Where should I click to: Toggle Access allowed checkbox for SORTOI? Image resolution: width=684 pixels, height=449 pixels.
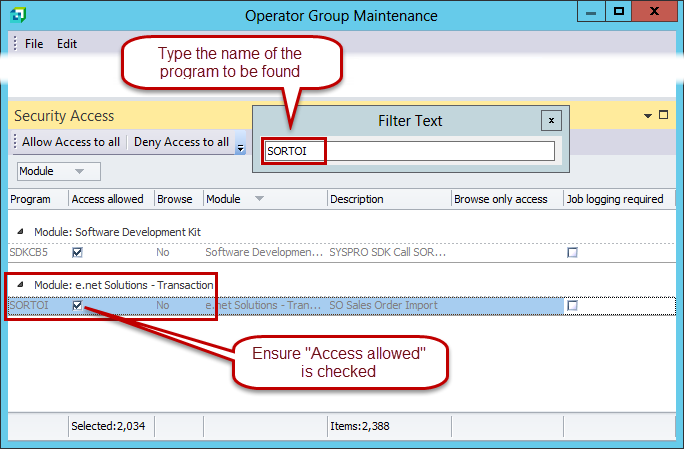pyautogui.click(x=78, y=305)
